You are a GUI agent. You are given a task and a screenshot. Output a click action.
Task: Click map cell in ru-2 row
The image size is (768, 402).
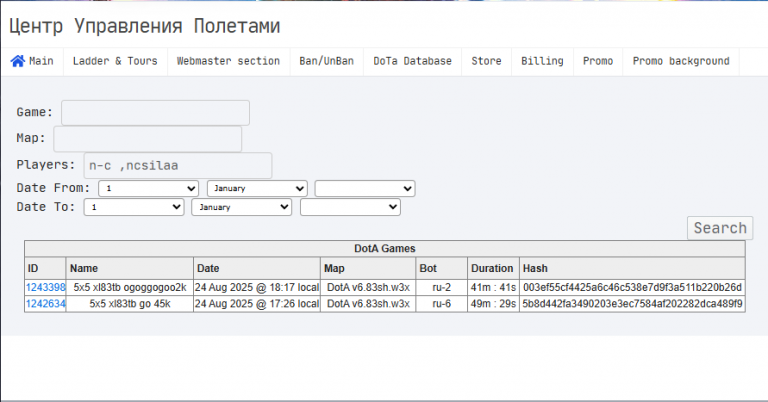tap(368, 287)
